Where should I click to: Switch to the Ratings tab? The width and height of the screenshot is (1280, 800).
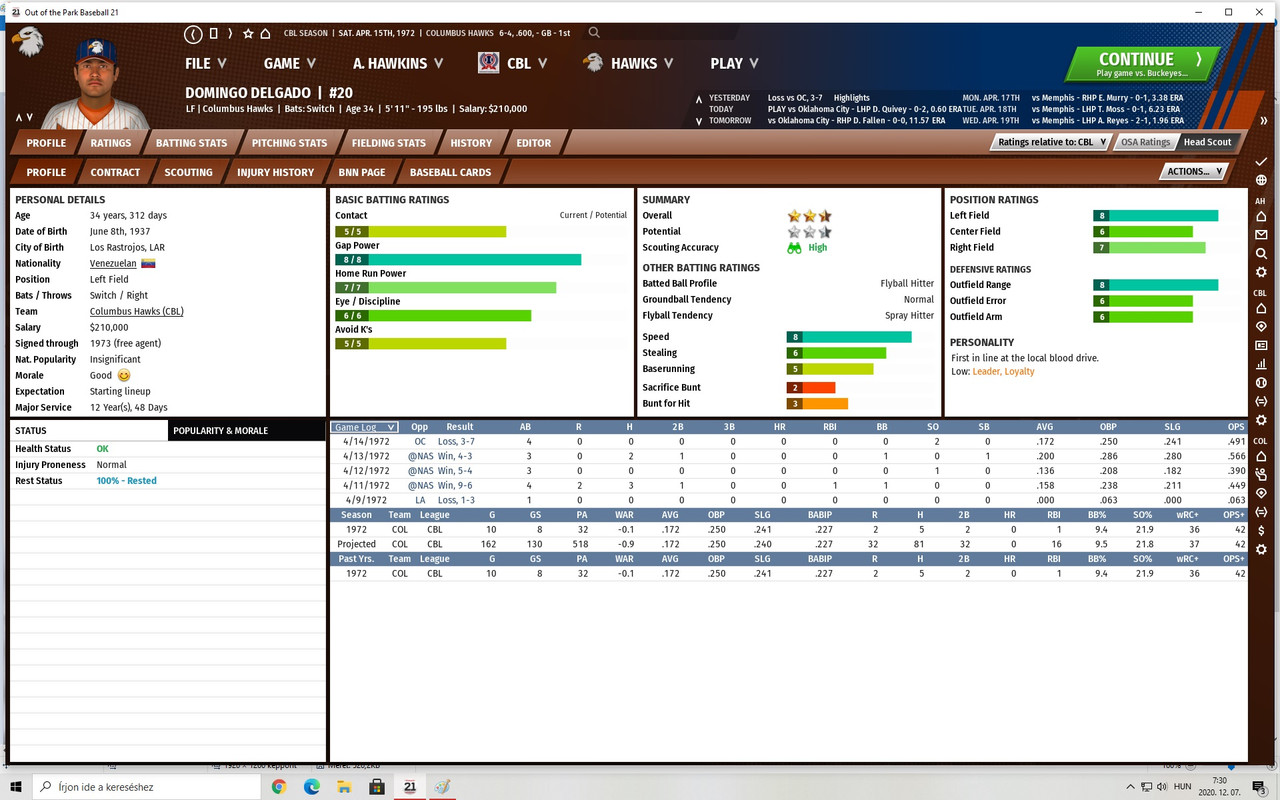click(x=111, y=143)
